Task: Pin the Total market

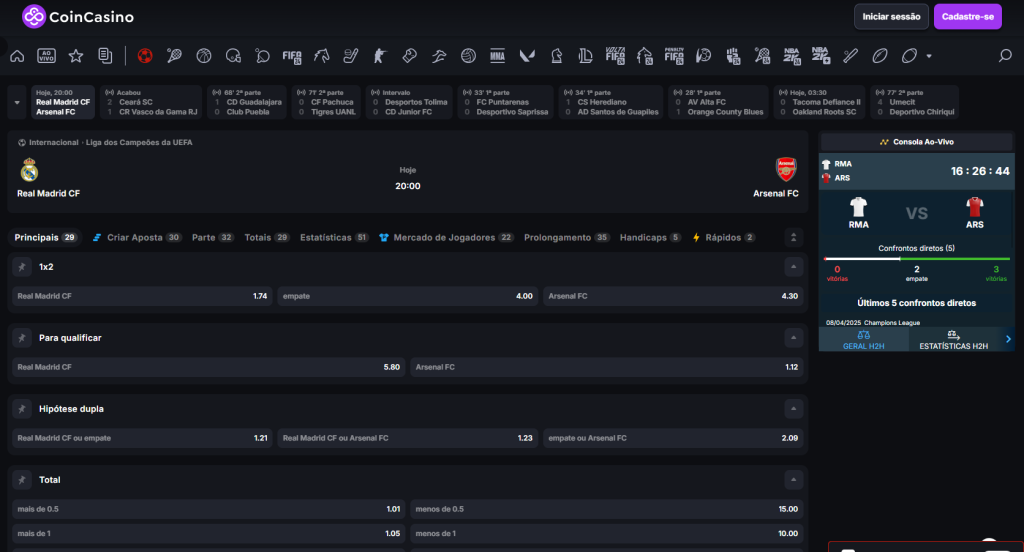Action: pyautogui.click(x=22, y=479)
